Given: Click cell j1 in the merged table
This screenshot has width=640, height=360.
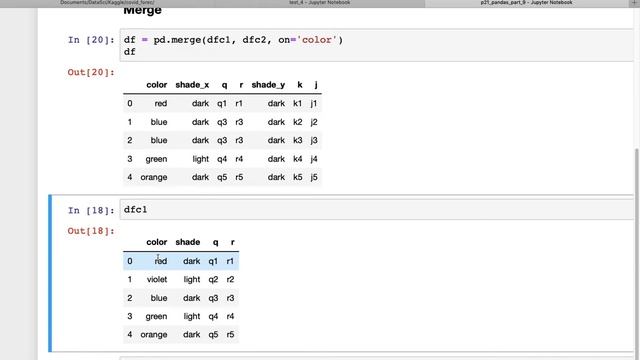Looking at the screenshot, I should 314,104.
